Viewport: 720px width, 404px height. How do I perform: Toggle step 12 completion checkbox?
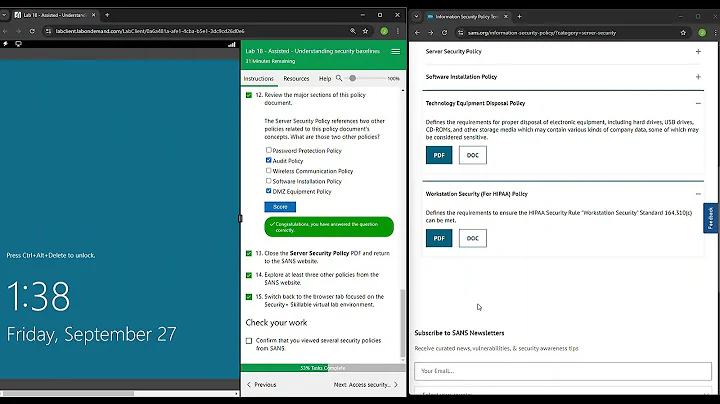pyautogui.click(x=249, y=95)
